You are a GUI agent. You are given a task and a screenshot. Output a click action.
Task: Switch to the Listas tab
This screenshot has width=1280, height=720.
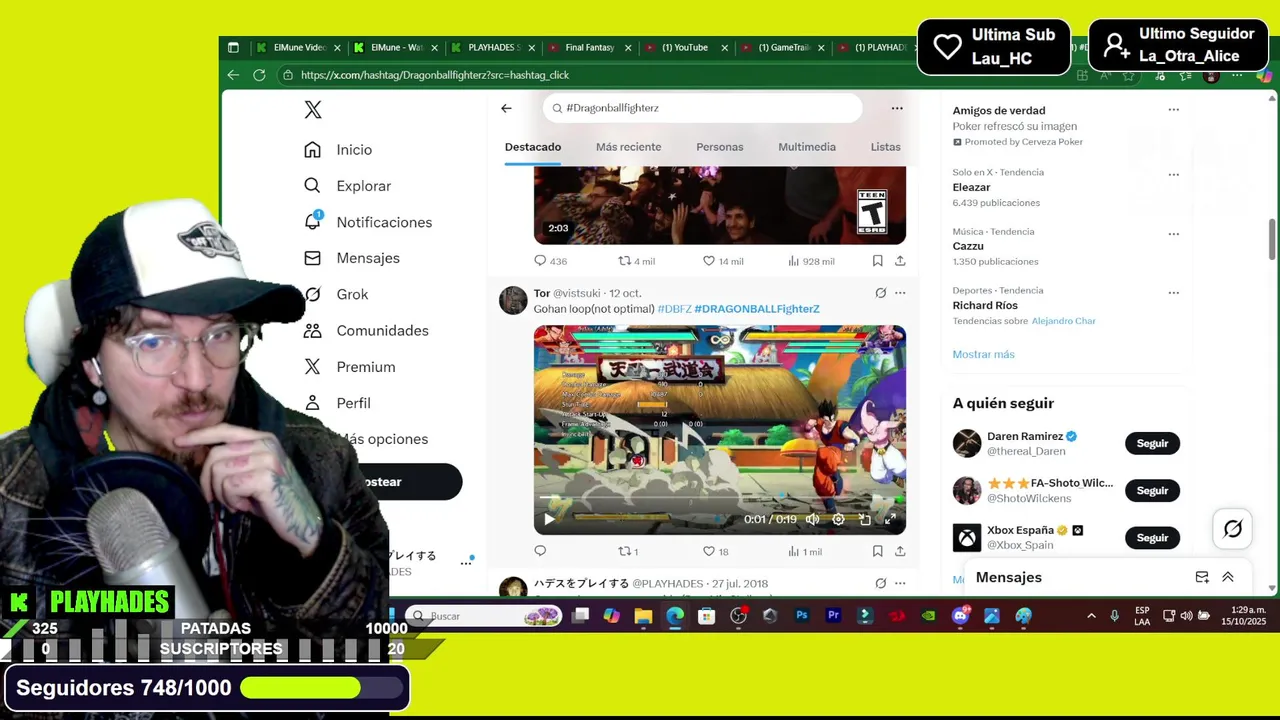tap(885, 147)
